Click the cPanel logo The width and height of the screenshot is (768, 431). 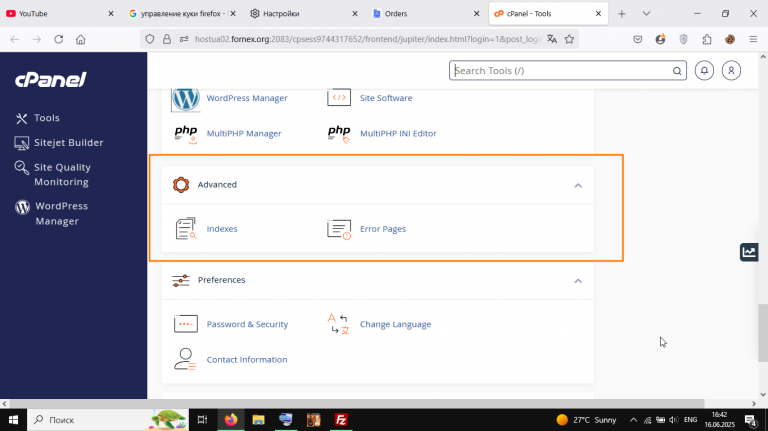51,79
